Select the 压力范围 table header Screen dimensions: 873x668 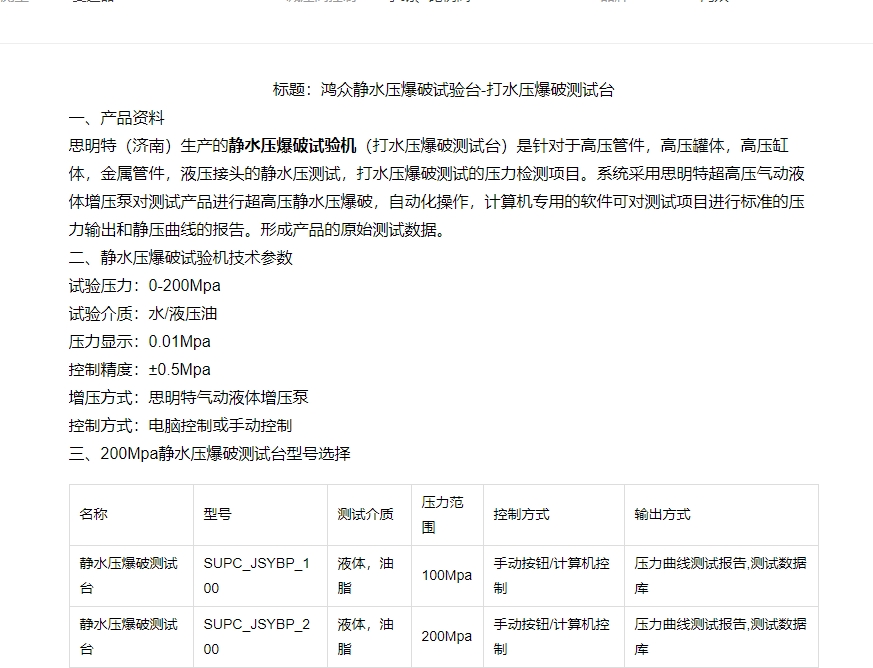(448, 515)
